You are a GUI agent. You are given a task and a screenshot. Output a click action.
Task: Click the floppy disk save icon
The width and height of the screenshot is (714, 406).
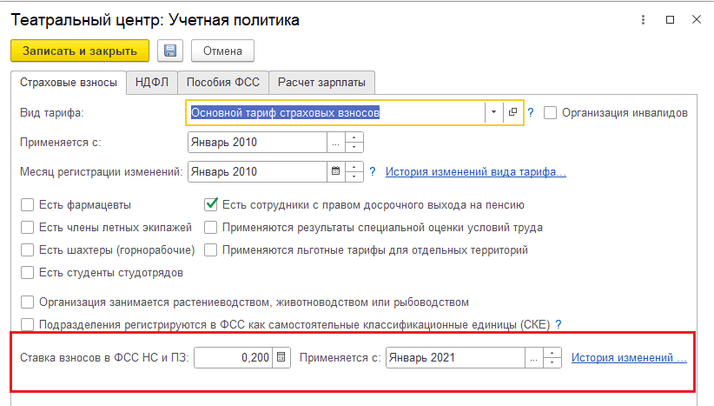170,51
